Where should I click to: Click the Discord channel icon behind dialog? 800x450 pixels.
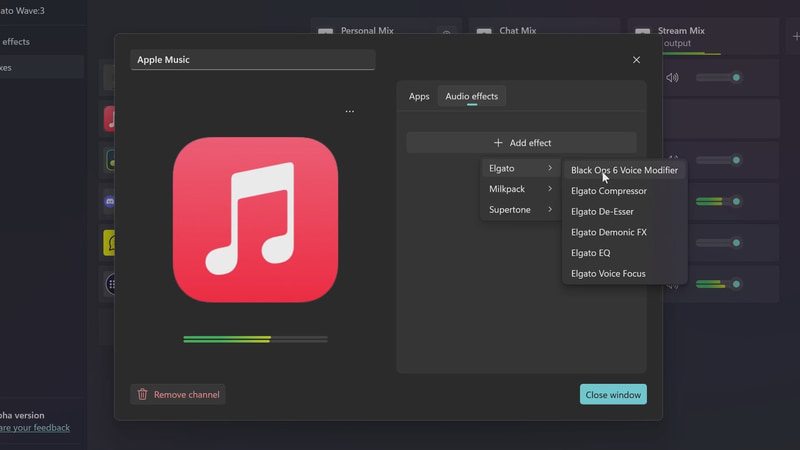point(109,202)
